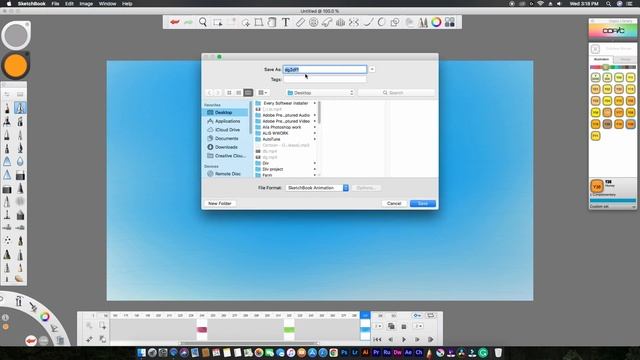
Task: Open the File menu
Action: (55, 4)
